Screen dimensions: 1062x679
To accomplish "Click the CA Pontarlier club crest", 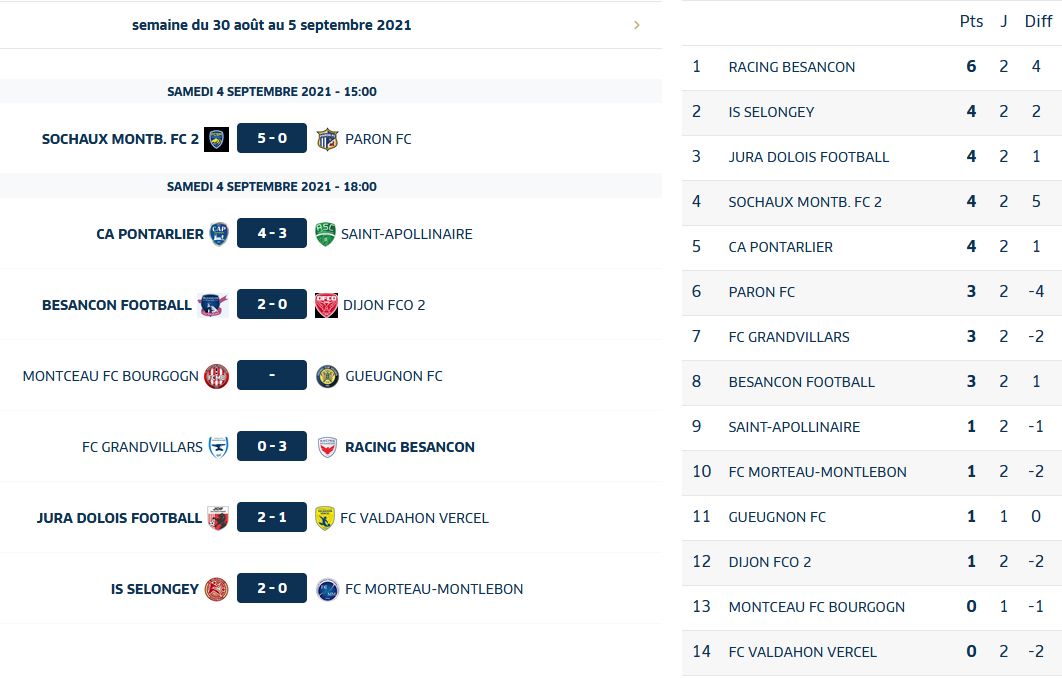I will (x=219, y=234).
